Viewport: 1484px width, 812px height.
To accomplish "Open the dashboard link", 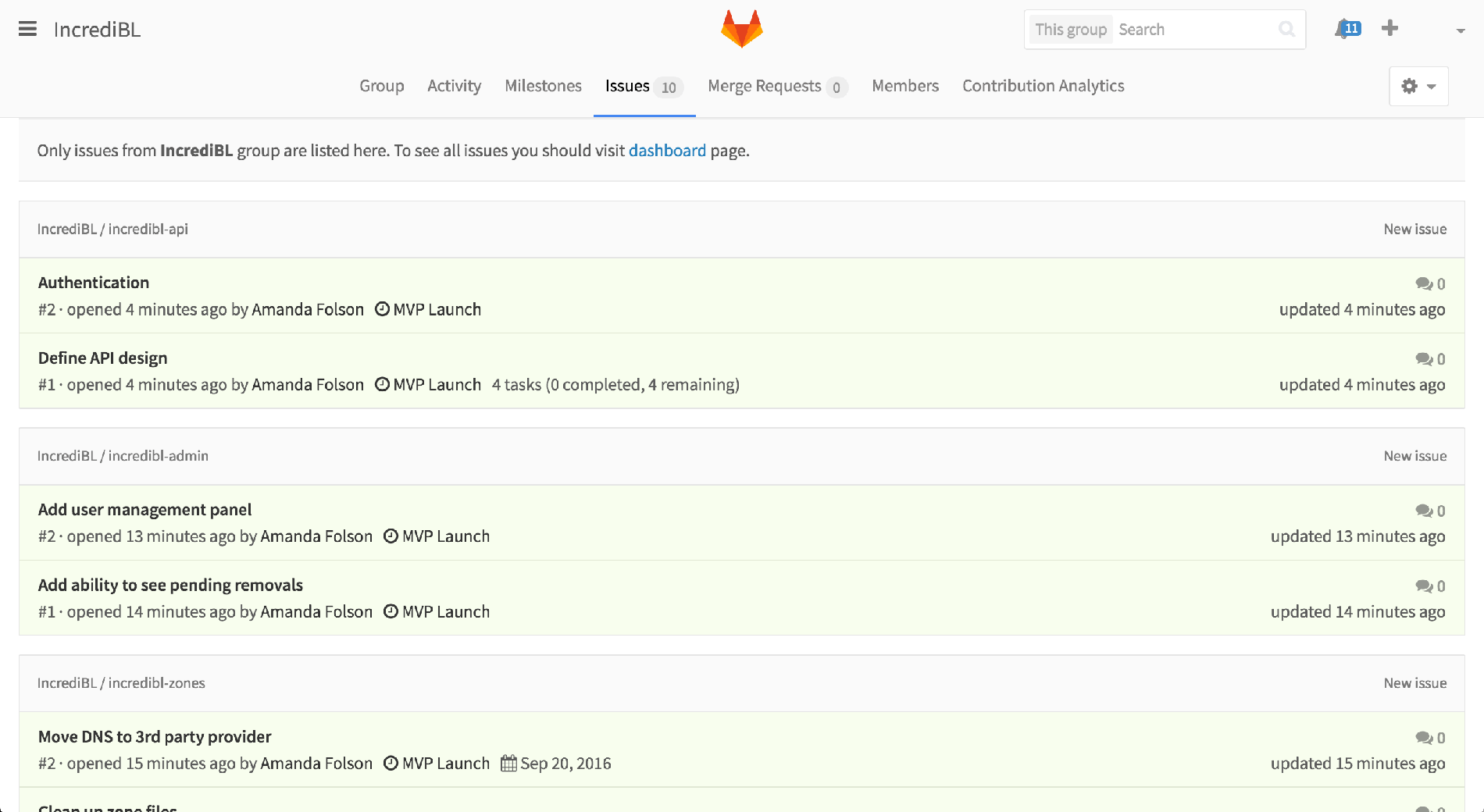I will point(667,150).
